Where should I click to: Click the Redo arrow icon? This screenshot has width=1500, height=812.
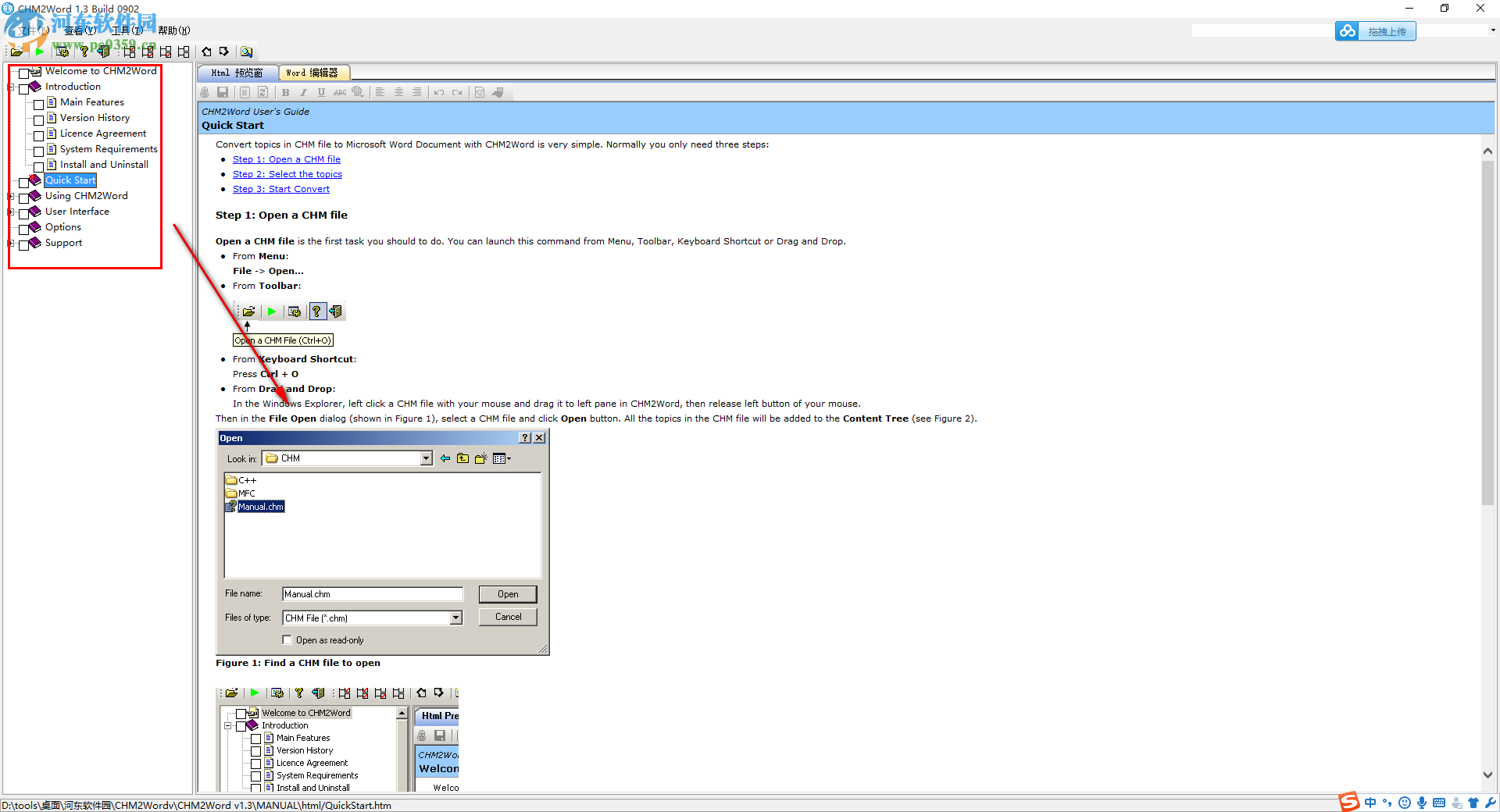(x=457, y=92)
